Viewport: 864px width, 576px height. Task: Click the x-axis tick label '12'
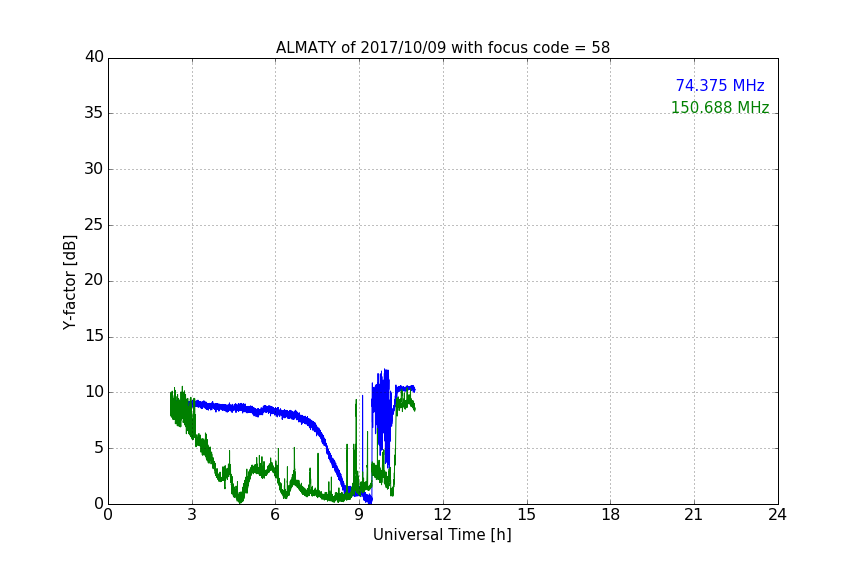tap(443, 515)
